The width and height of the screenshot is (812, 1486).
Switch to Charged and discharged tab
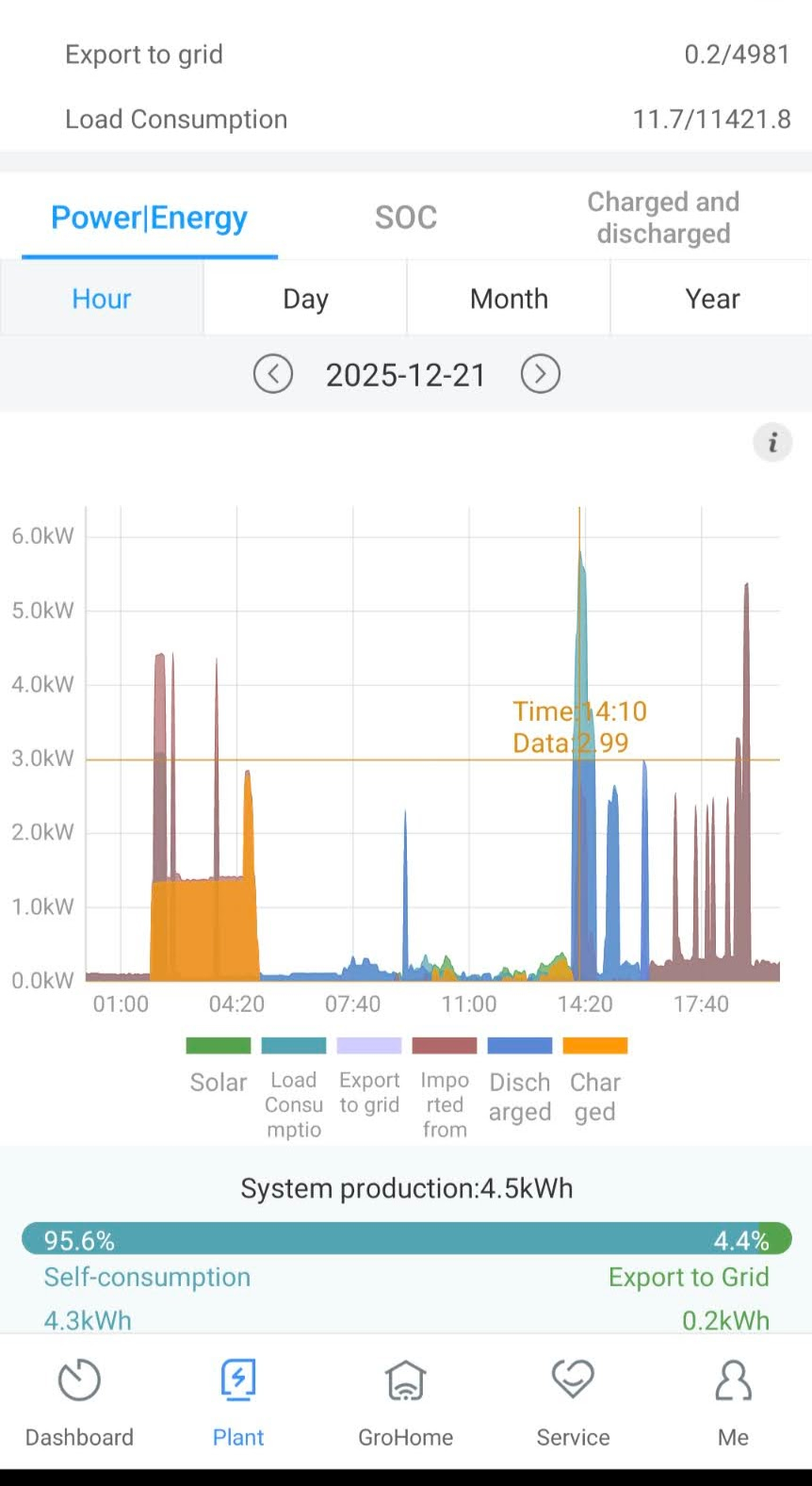(663, 218)
